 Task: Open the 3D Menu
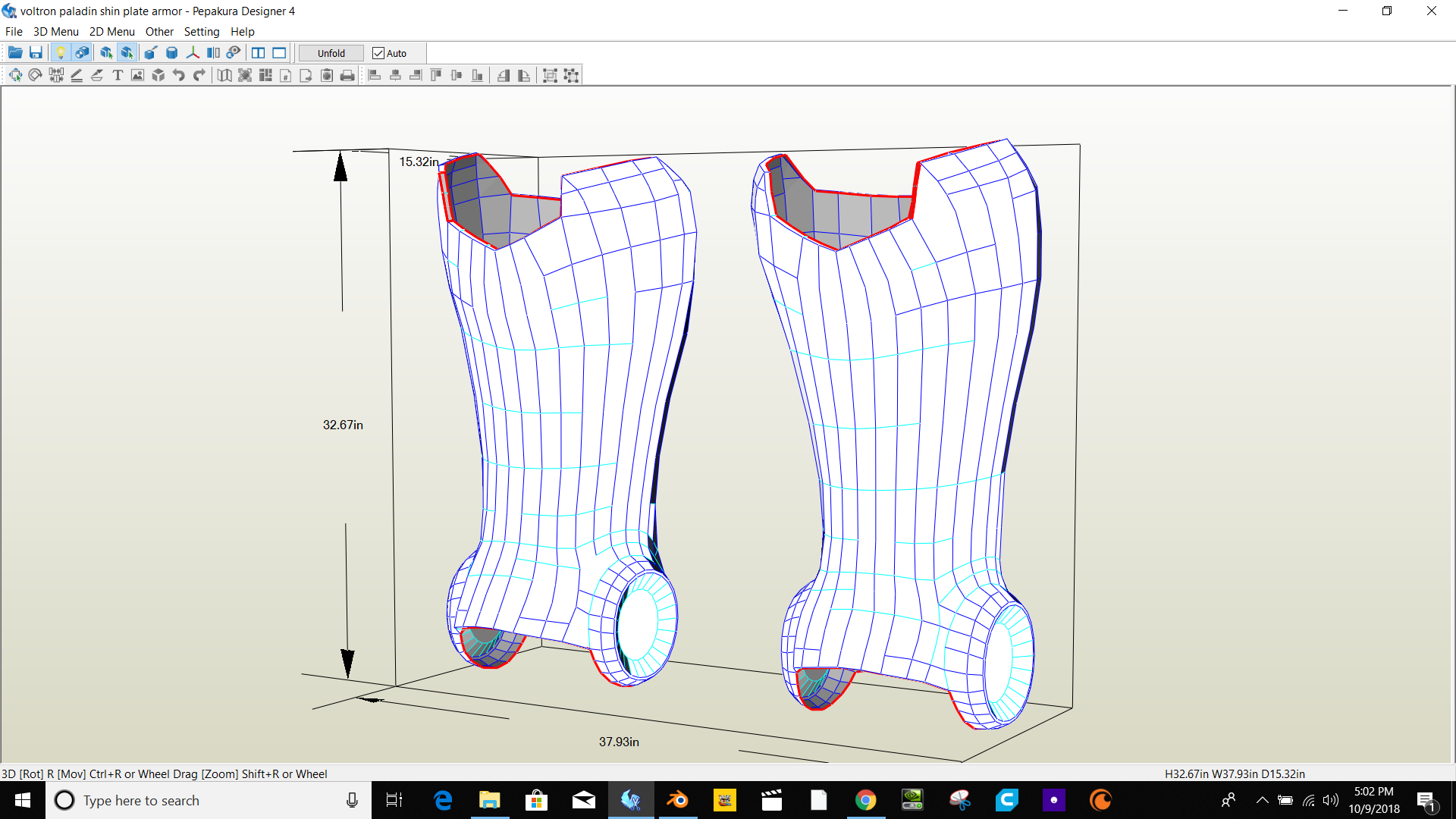click(x=55, y=32)
